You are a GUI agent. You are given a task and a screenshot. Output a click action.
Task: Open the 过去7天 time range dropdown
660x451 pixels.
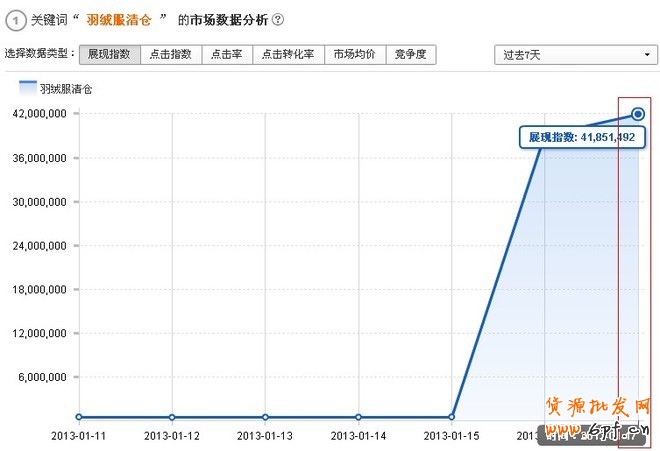tap(575, 55)
